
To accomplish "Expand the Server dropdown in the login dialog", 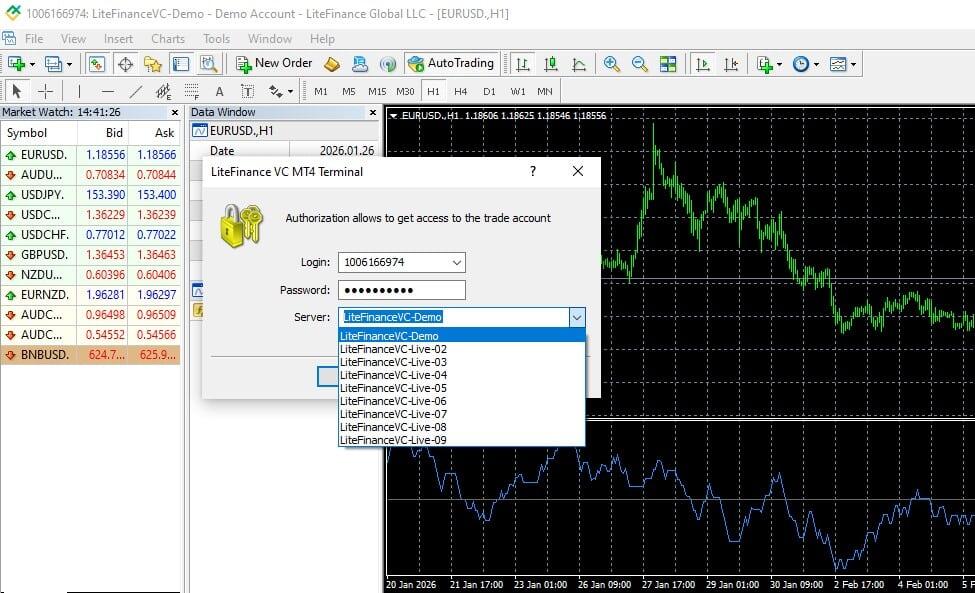I will pyautogui.click(x=577, y=316).
